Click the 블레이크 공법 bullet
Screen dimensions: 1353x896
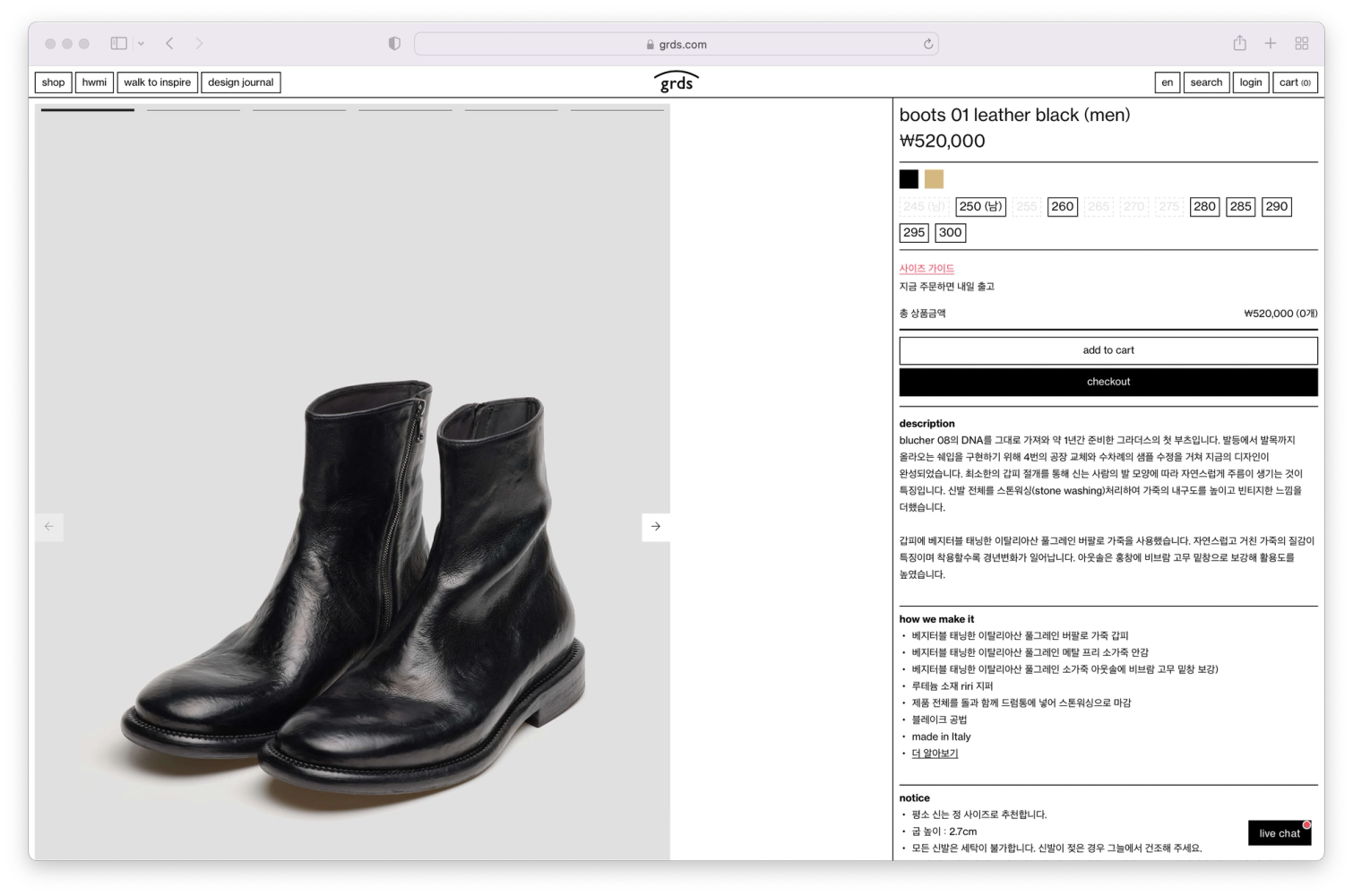point(939,719)
